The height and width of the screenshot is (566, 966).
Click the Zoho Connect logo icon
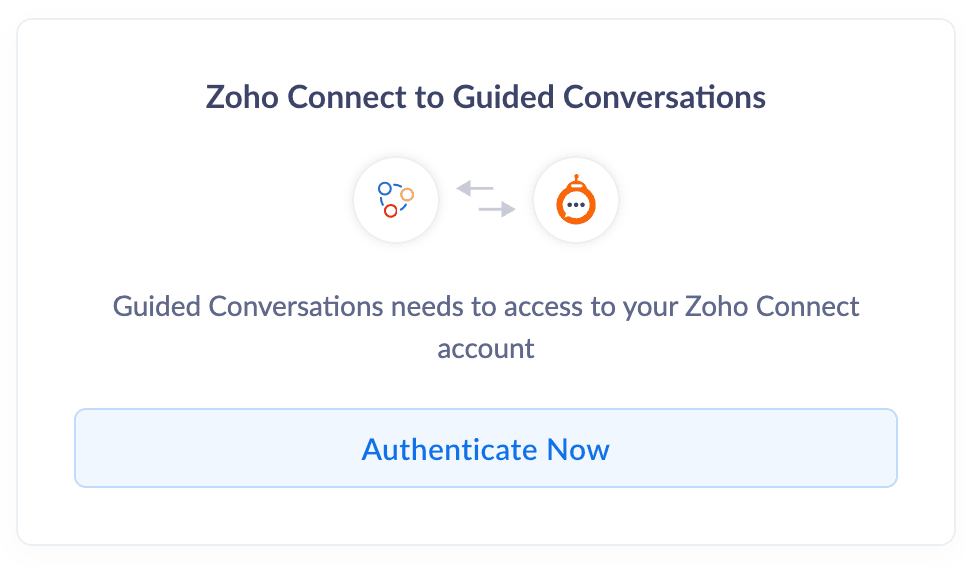pos(396,199)
